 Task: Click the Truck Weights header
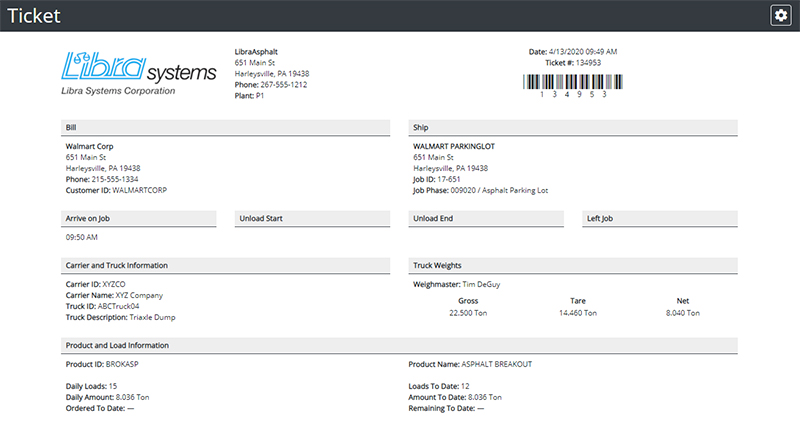pyautogui.click(x=573, y=265)
